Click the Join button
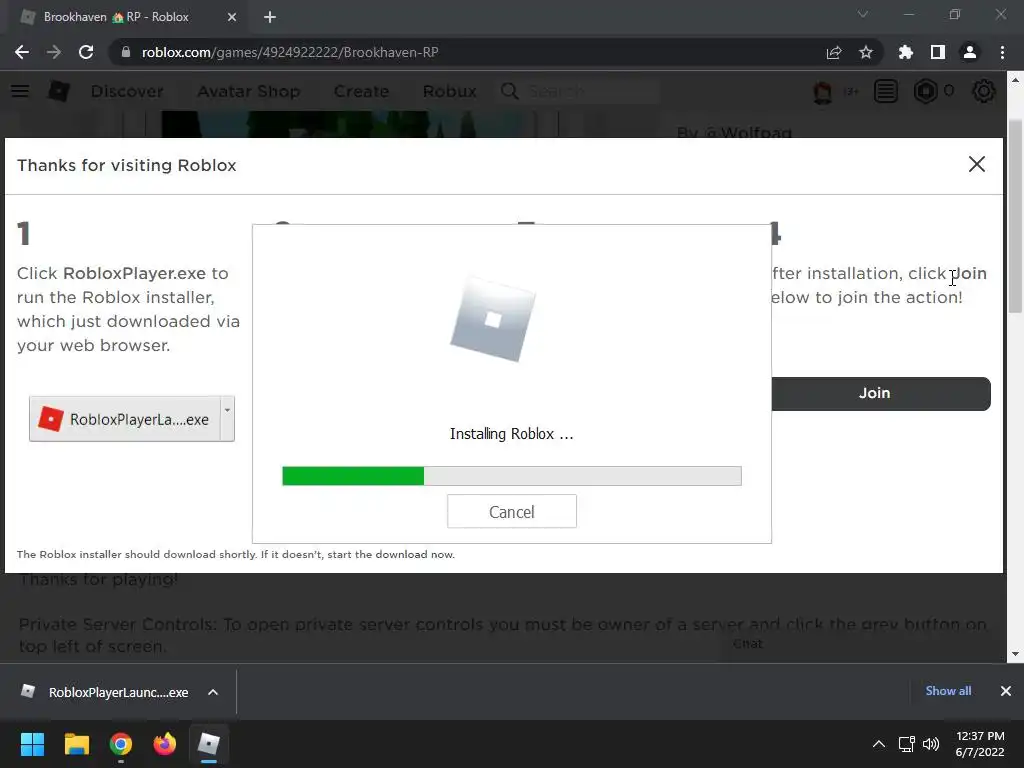This screenshot has height=768, width=1024. pyautogui.click(x=880, y=393)
